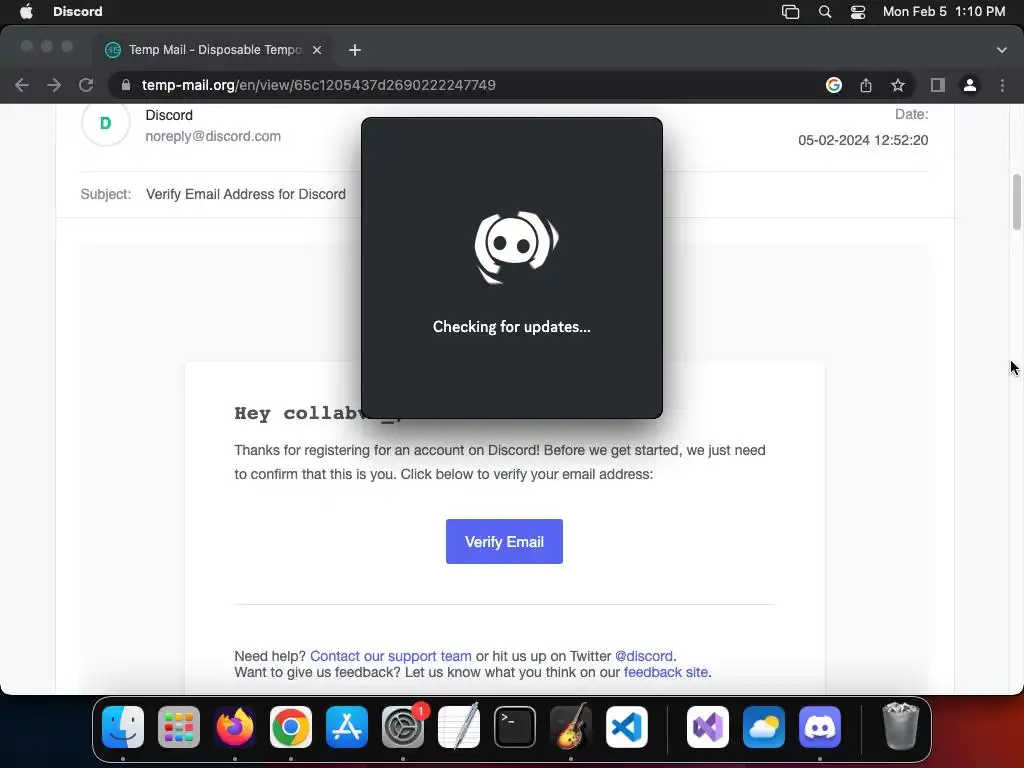Click the Discord logo in updater window
The height and width of the screenshot is (768, 1024).
(516, 247)
